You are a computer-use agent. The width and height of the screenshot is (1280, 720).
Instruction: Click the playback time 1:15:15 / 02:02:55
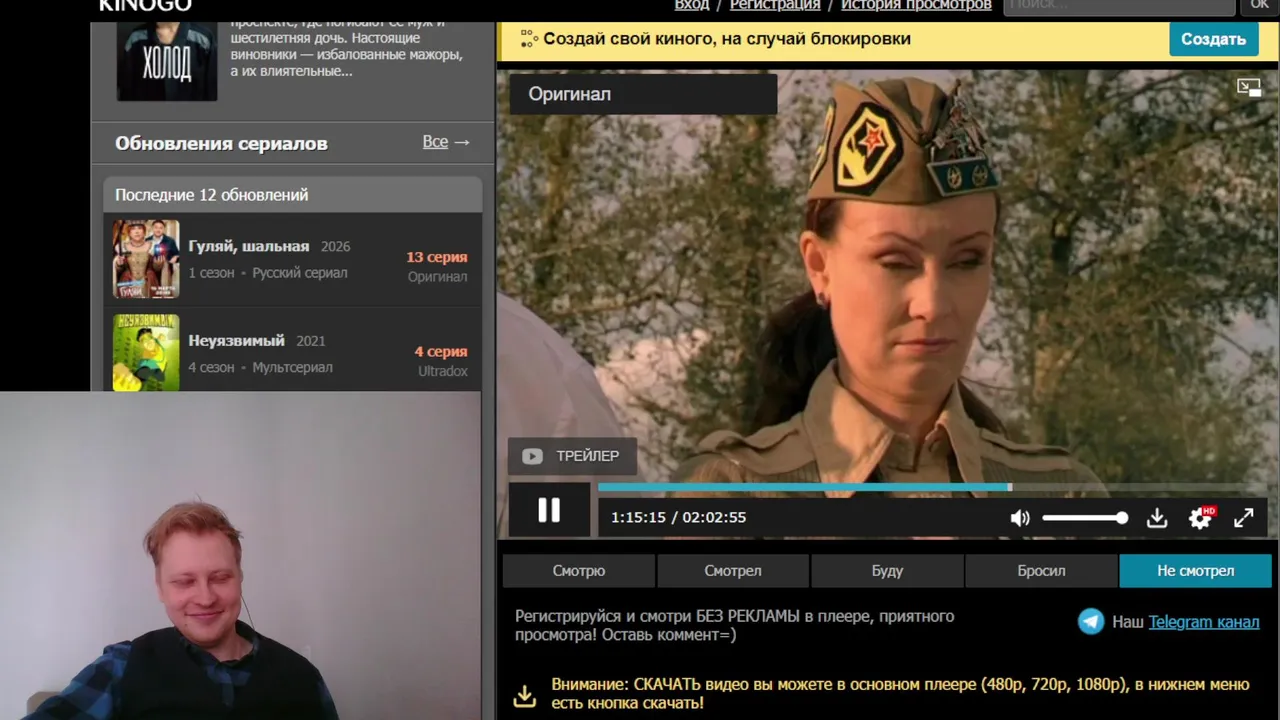click(679, 517)
